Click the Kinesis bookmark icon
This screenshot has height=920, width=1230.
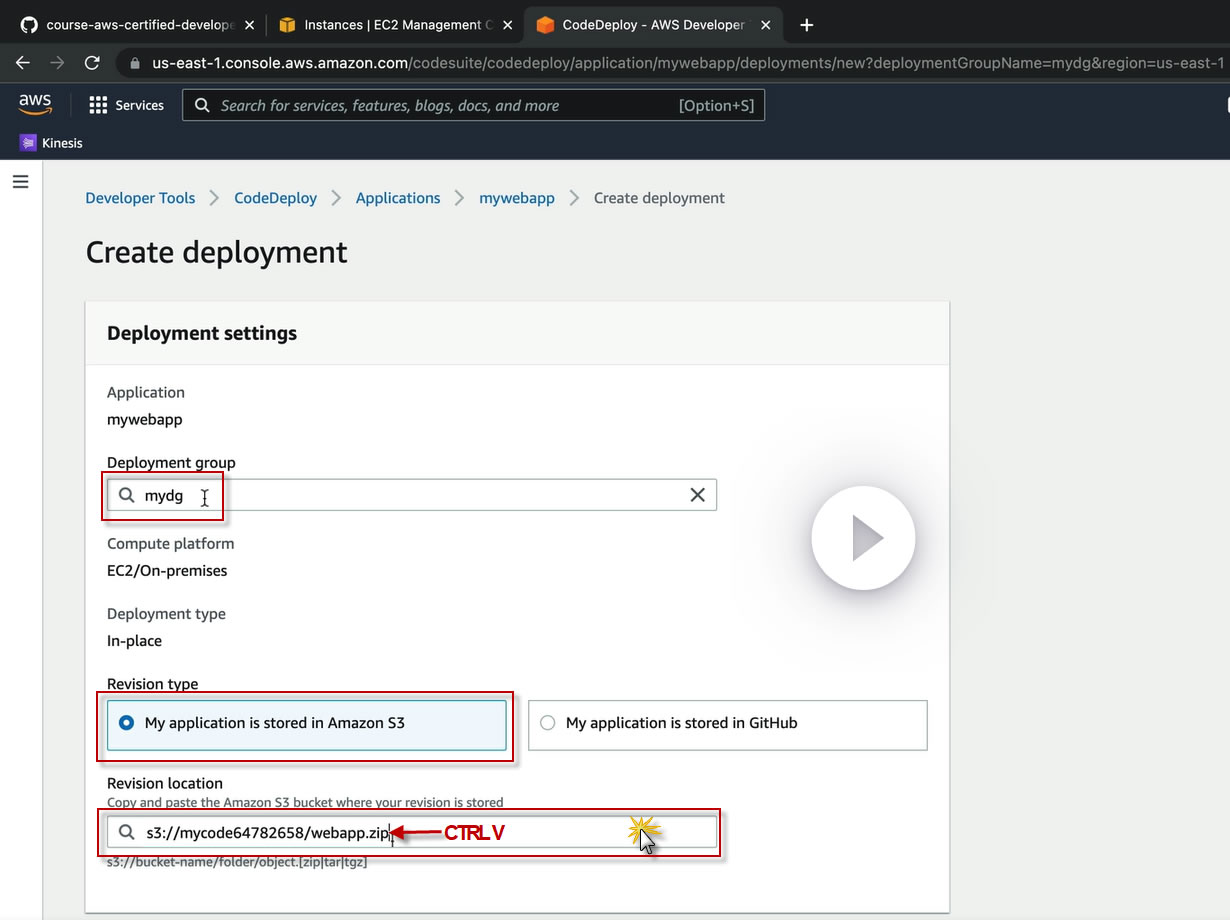tap(28, 143)
